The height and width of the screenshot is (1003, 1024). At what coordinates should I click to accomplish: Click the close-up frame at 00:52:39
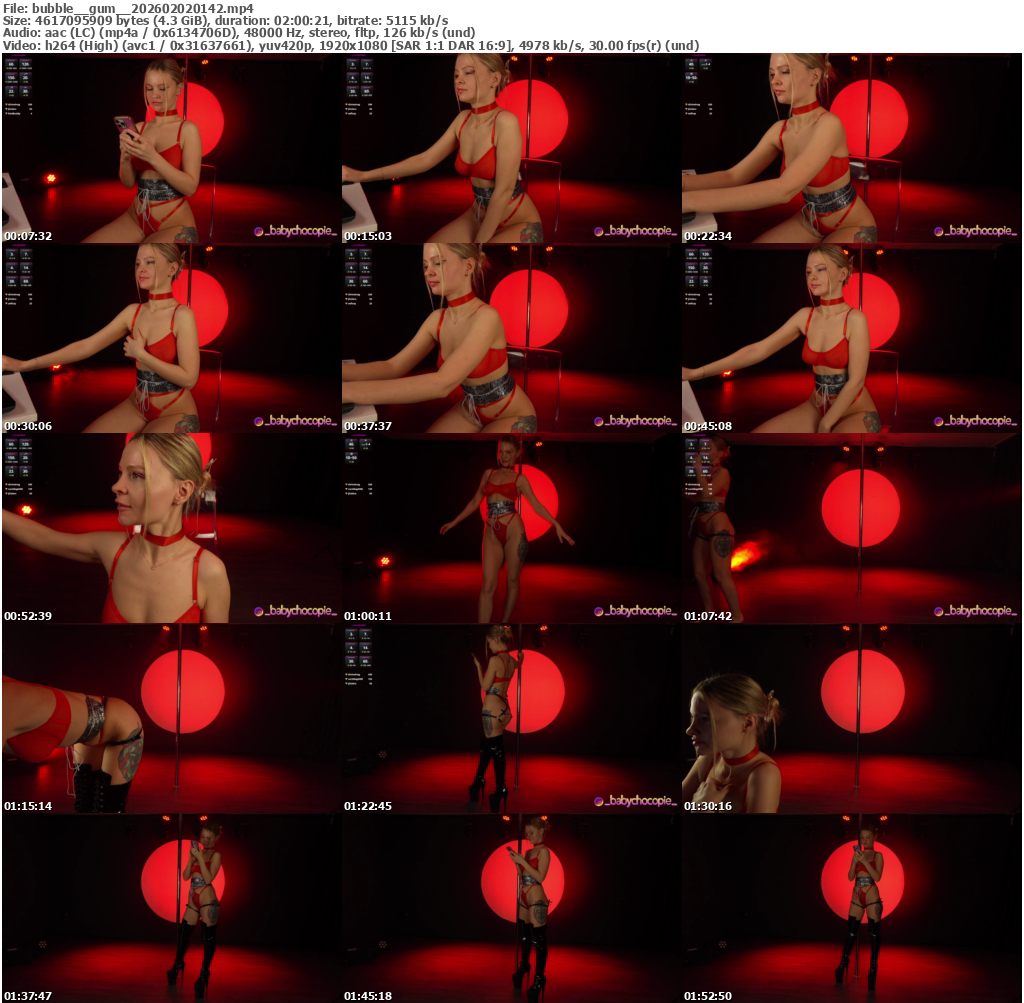[170, 528]
